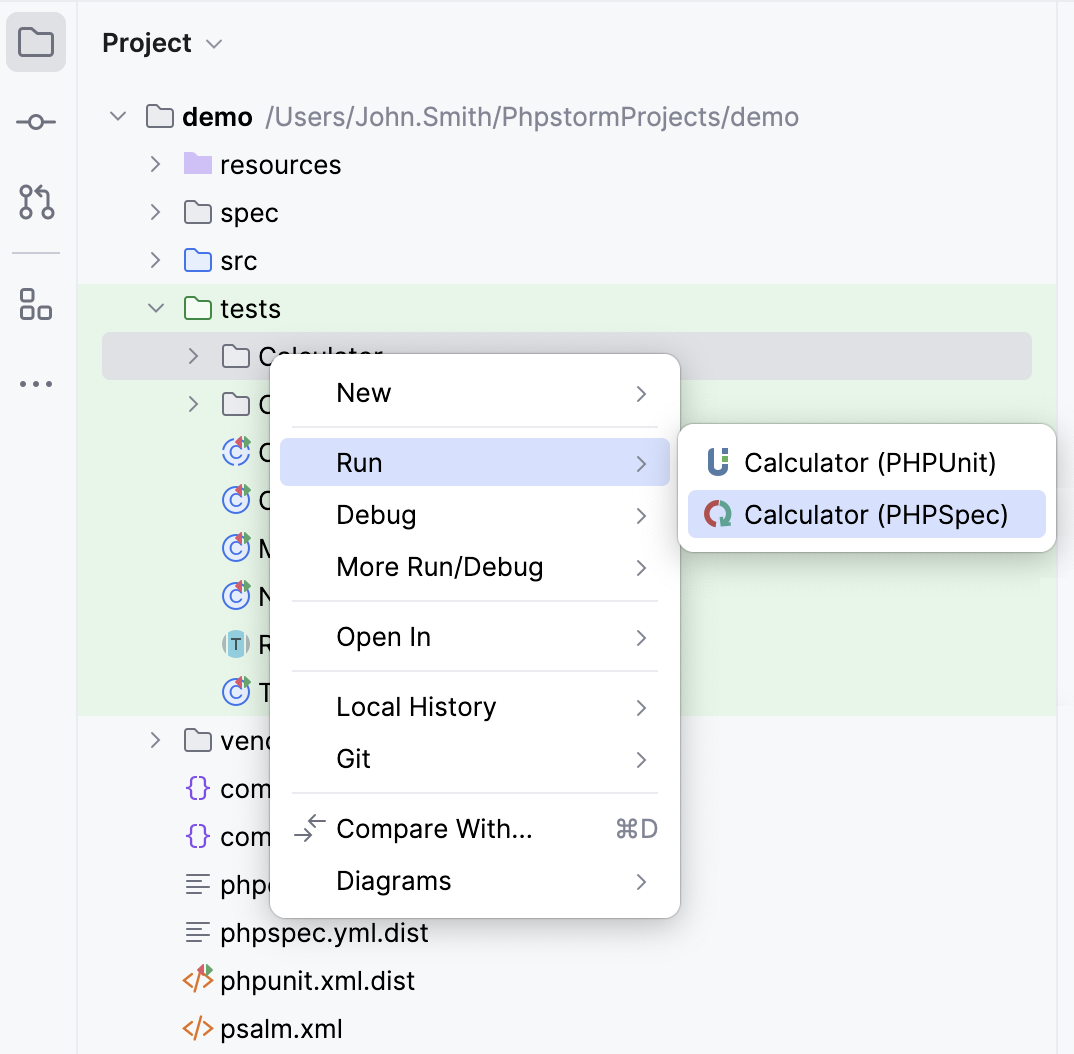Select the phpspec.yml.dist file
The image size is (1074, 1054).
click(x=324, y=932)
